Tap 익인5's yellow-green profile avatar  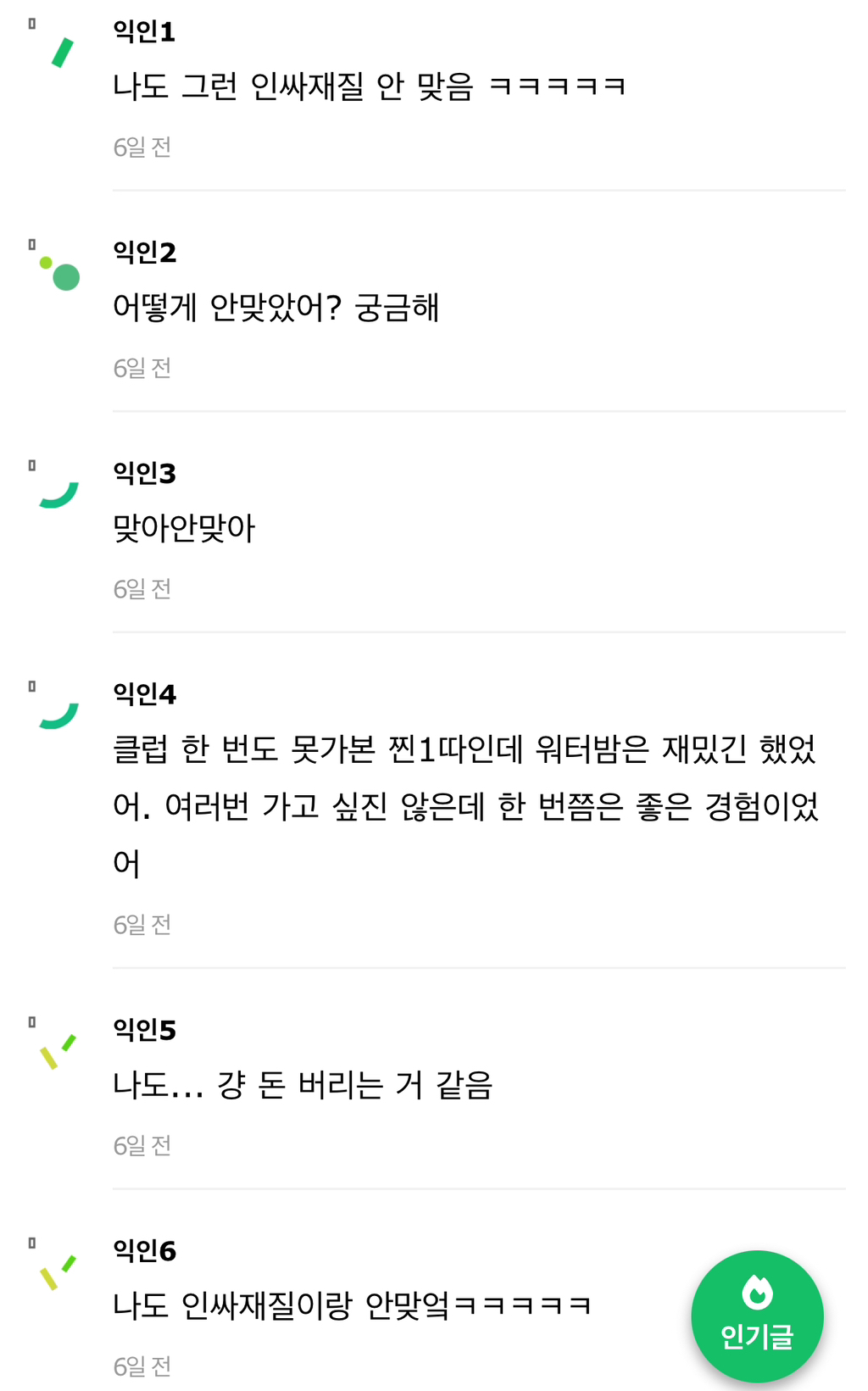tap(58, 1051)
